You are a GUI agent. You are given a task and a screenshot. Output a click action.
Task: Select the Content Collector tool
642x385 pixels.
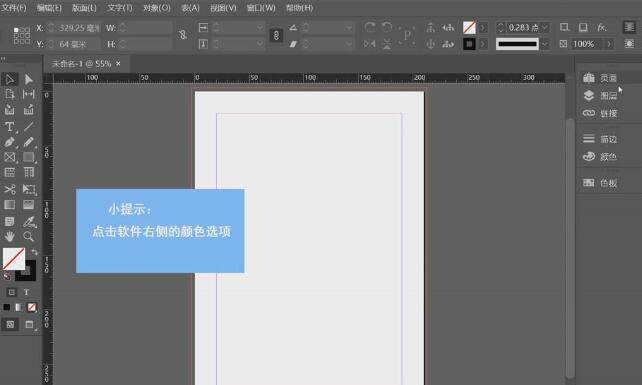point(9,110)
